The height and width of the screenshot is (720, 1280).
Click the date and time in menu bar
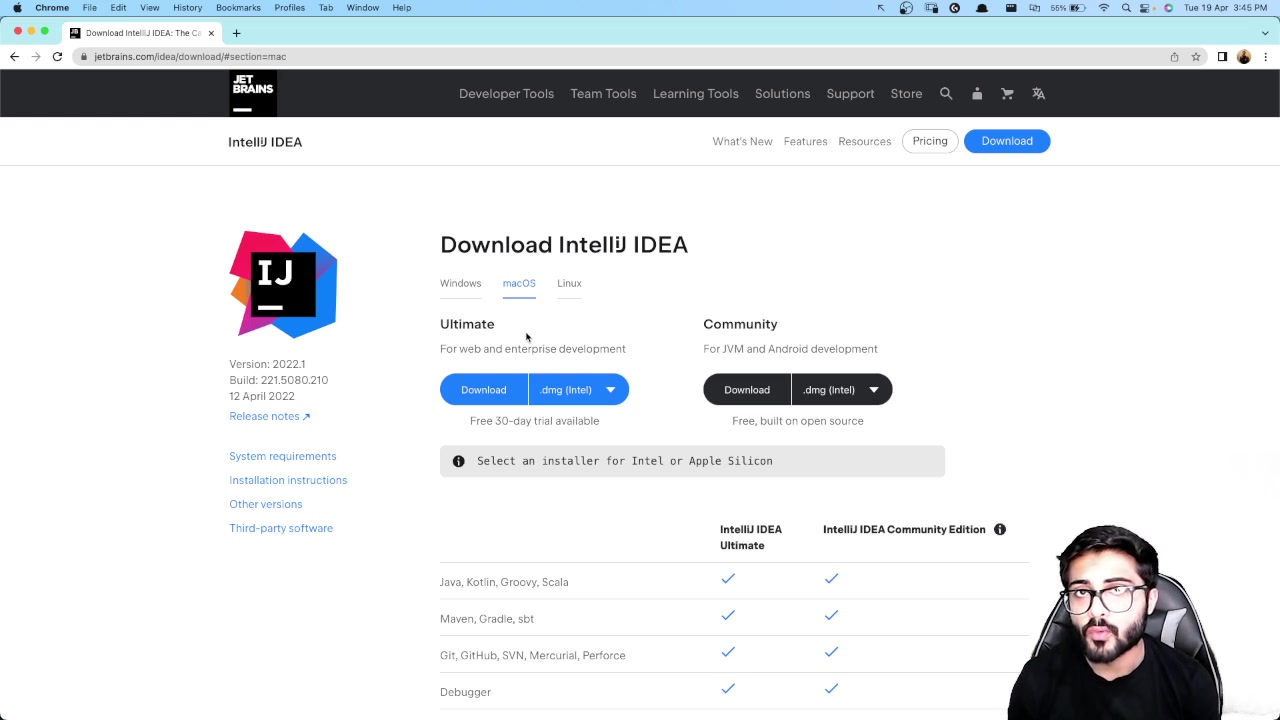tap(1225, 8)
